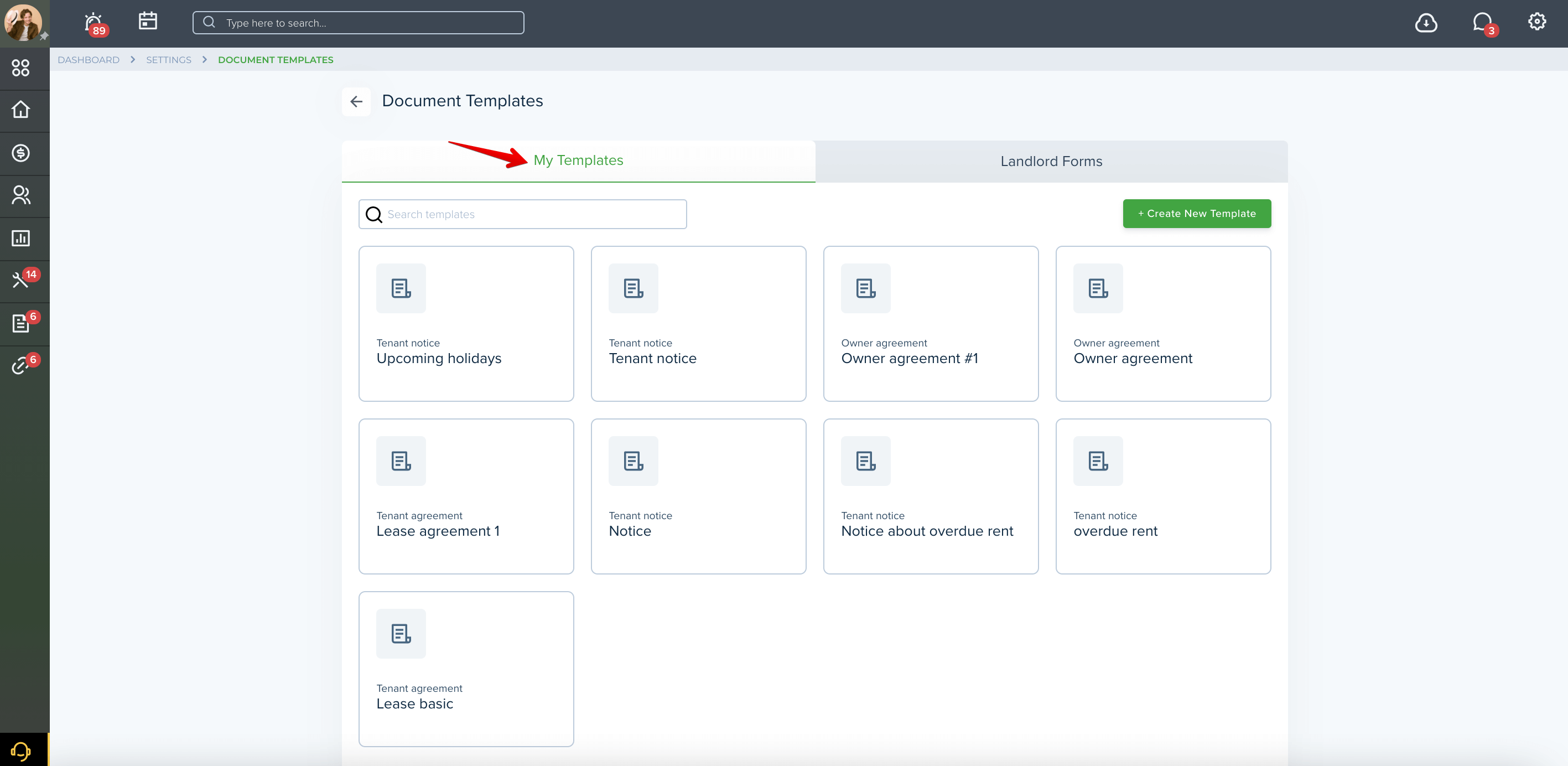The width and height of the screenshot is (1568, 766).
Task: Open the accounting dollar icon in sidebar
Action: pos(20,153)
